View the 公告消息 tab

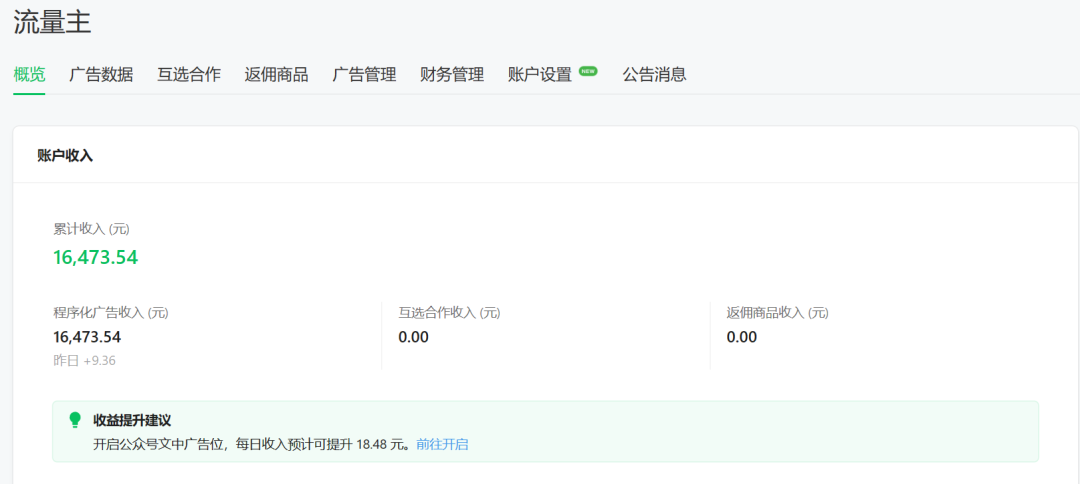pyautogui.click(x=654, y=75)
